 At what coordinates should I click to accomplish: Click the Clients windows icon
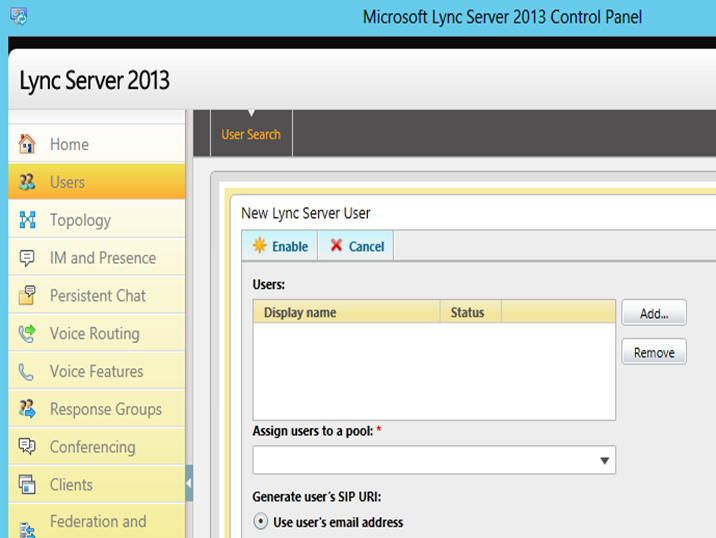27,484
